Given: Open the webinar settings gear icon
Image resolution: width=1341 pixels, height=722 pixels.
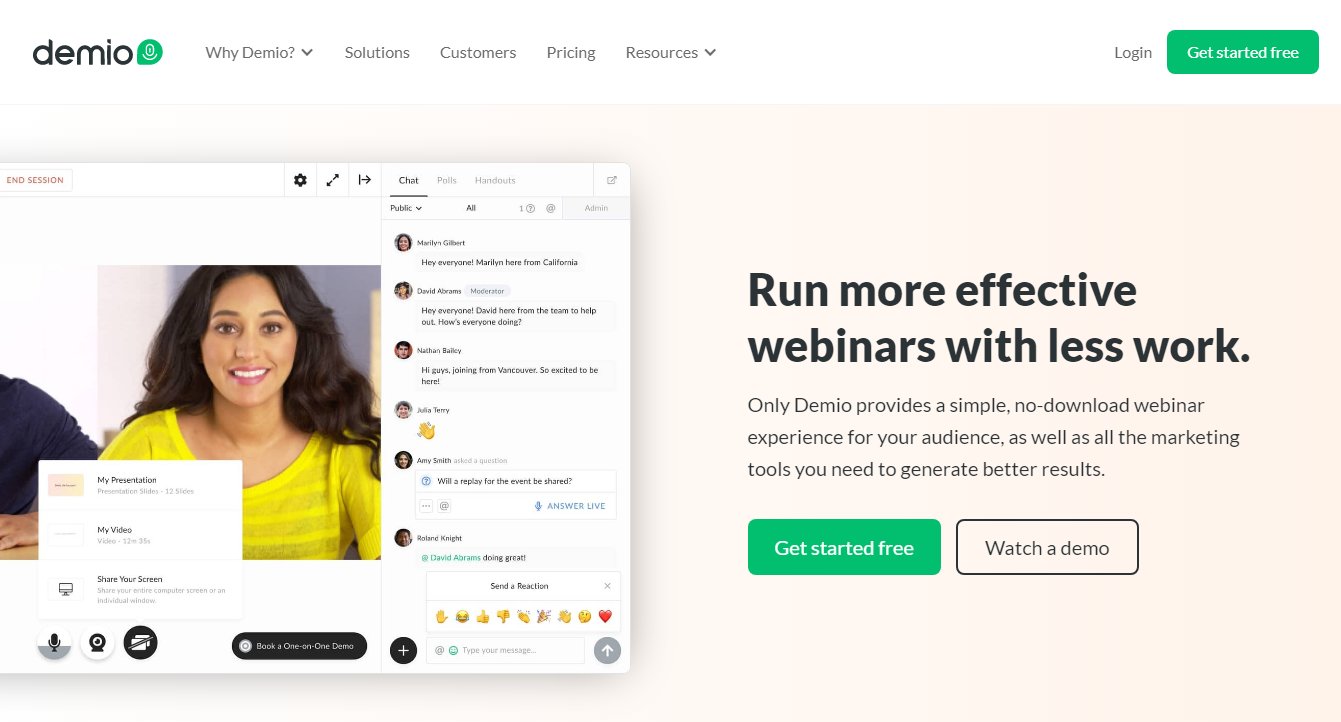Looking at the screenshot, I should pyautogui.click(x=300, y=180).
